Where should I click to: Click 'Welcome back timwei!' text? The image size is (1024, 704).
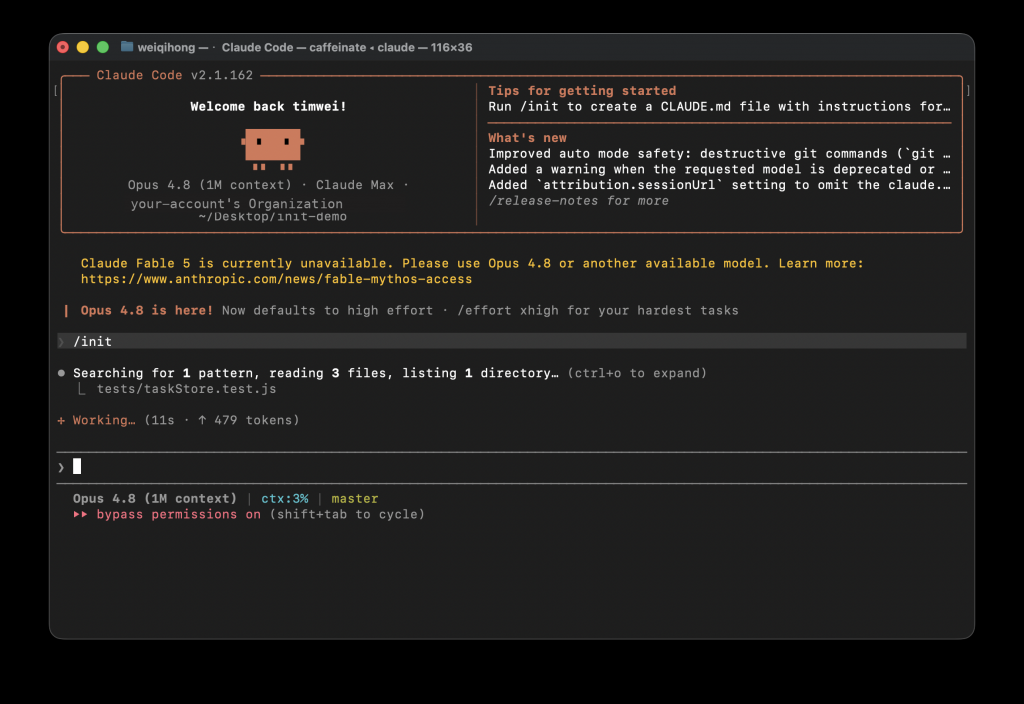pyautogui.click(x=268, y=106)
